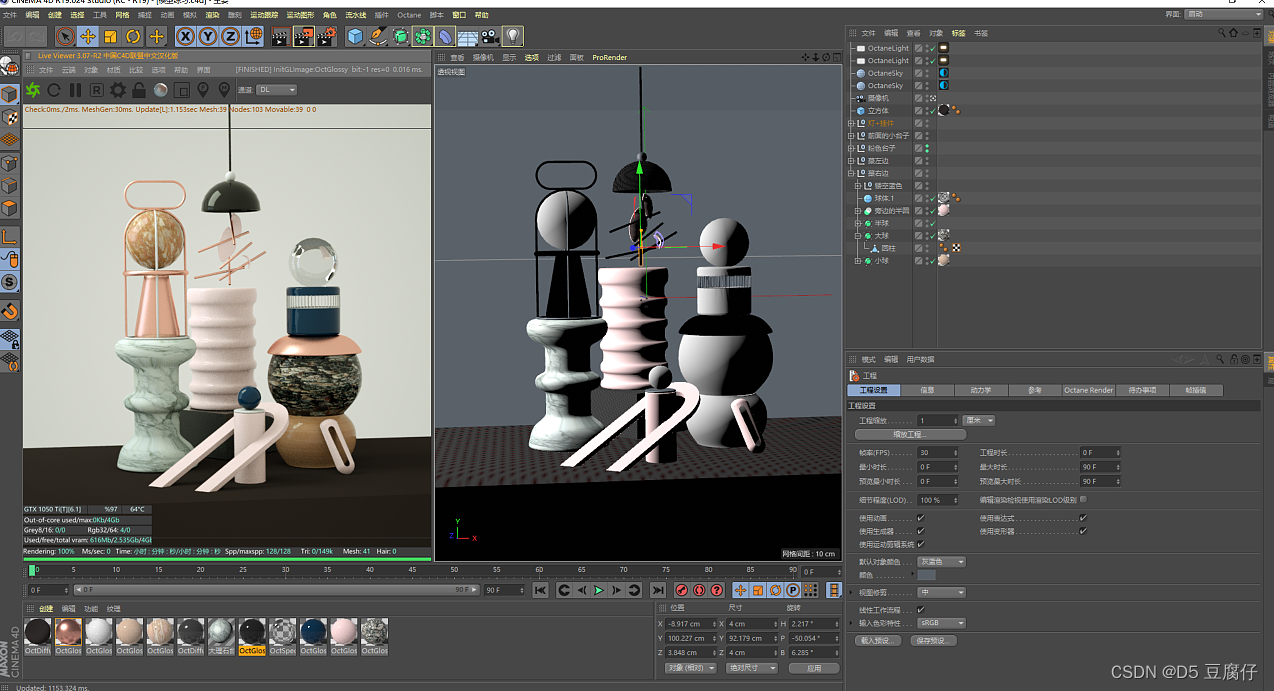Image resolution: width=1274 pixels, height=691 pixels.
Task: Switch to 动力学 tab
Action: (980, 390)
